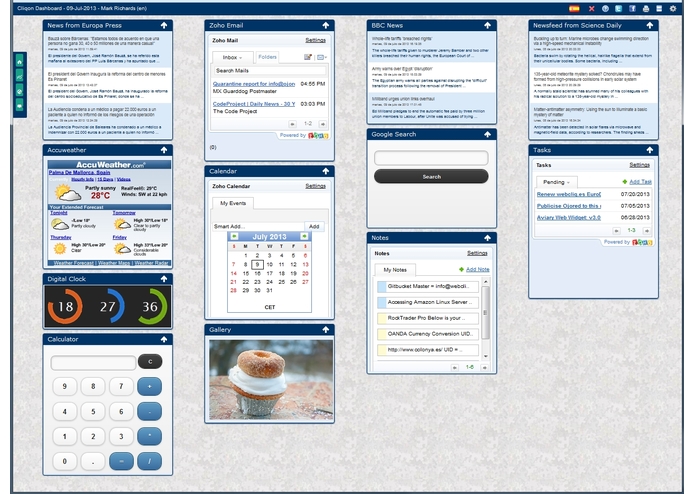Open Zoho Calendar Settings link
The width and height of the screenshot is (695, 494).
[x=315, y=186]
